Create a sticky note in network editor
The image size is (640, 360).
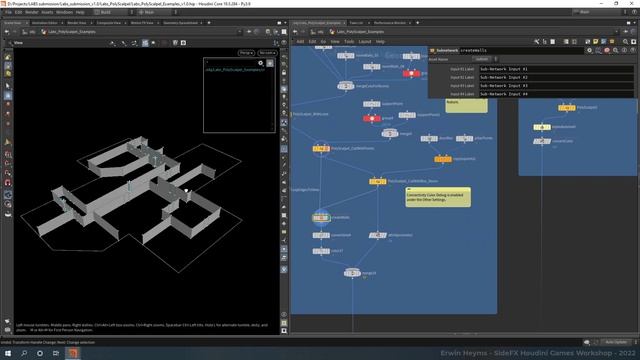click(596, 42)
